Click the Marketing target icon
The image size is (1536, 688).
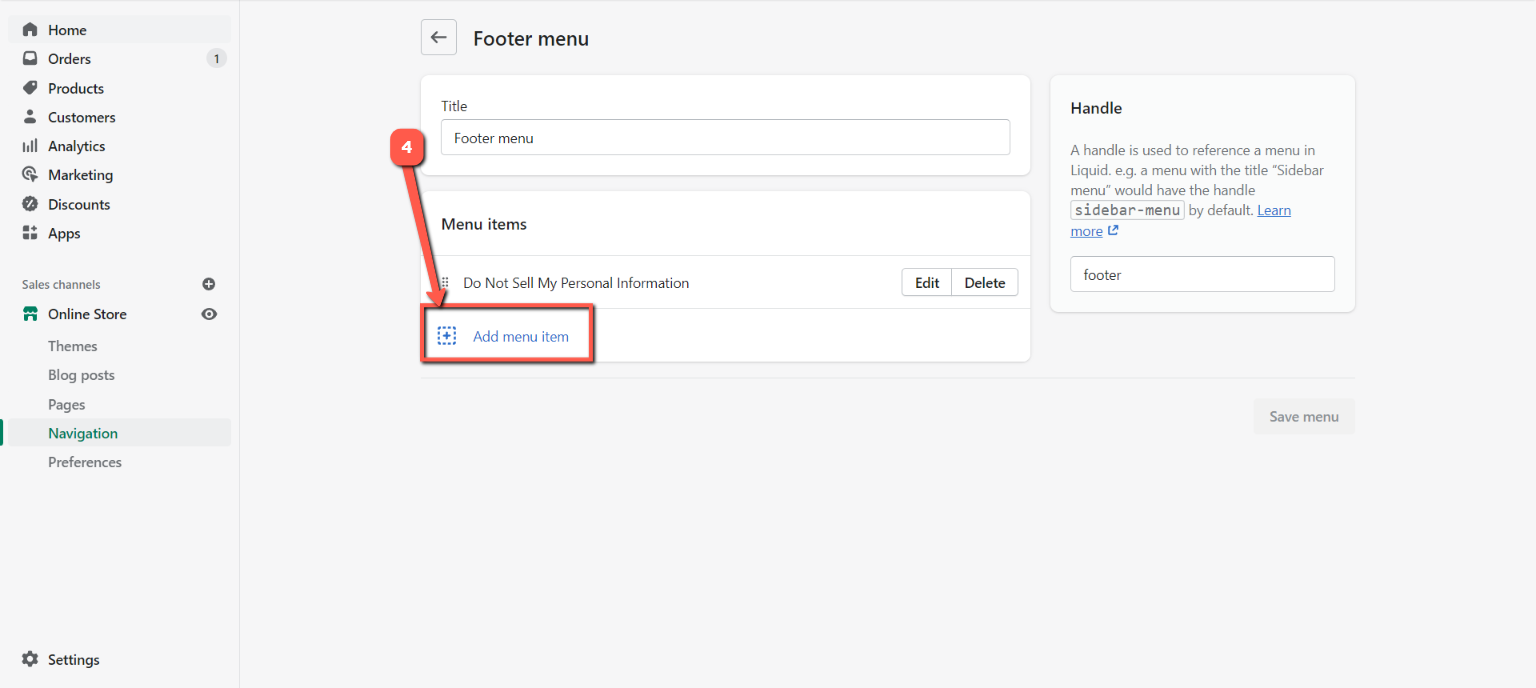coord(30,175)
